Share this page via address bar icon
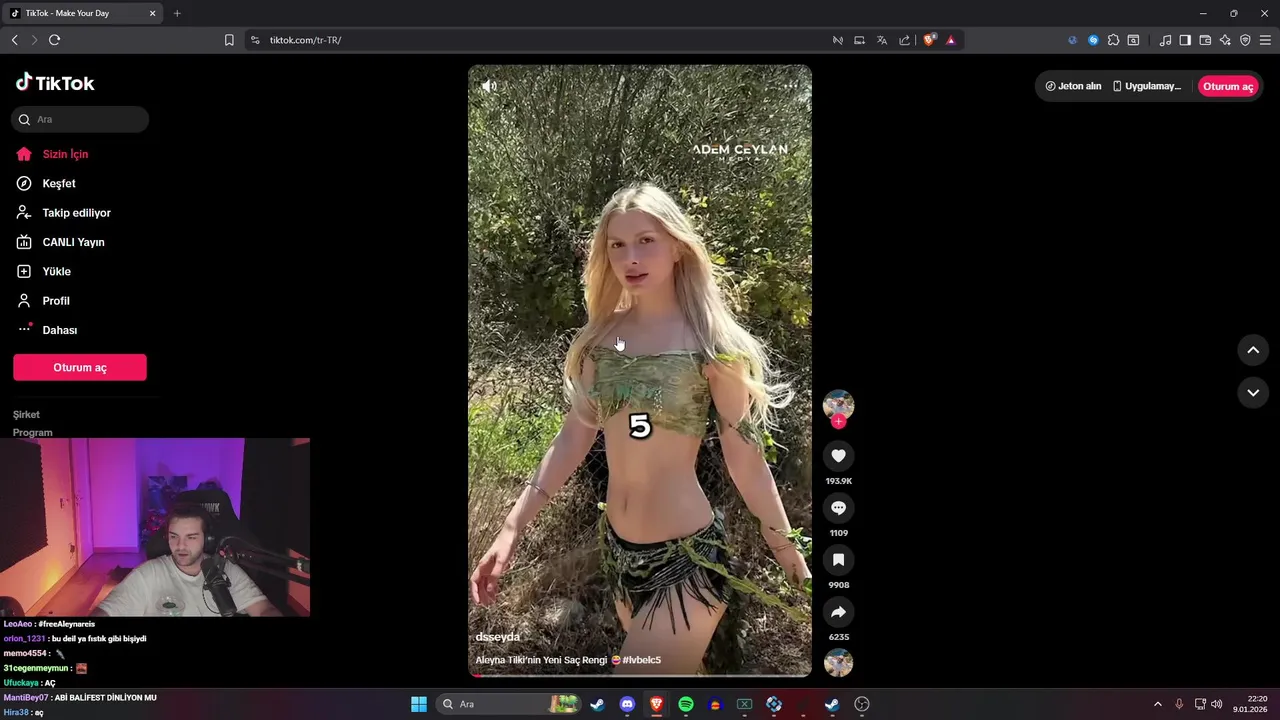The width and height of the screenshot is (1280, 720). pos(904,40)
